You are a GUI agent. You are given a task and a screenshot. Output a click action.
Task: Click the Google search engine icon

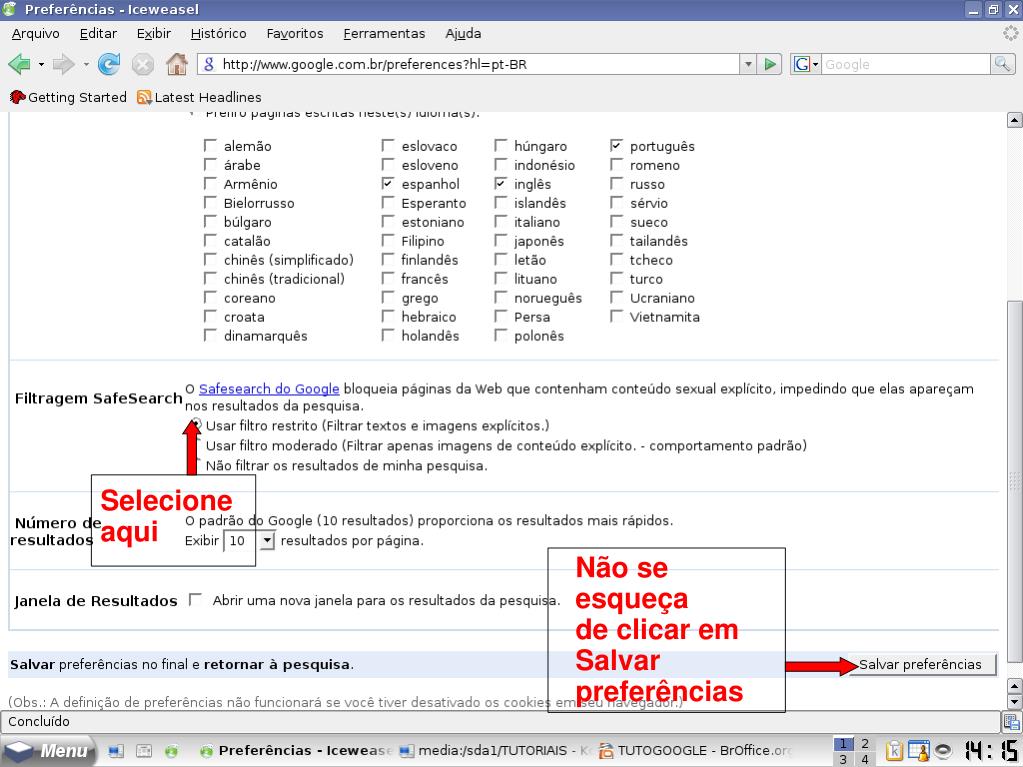801,64
